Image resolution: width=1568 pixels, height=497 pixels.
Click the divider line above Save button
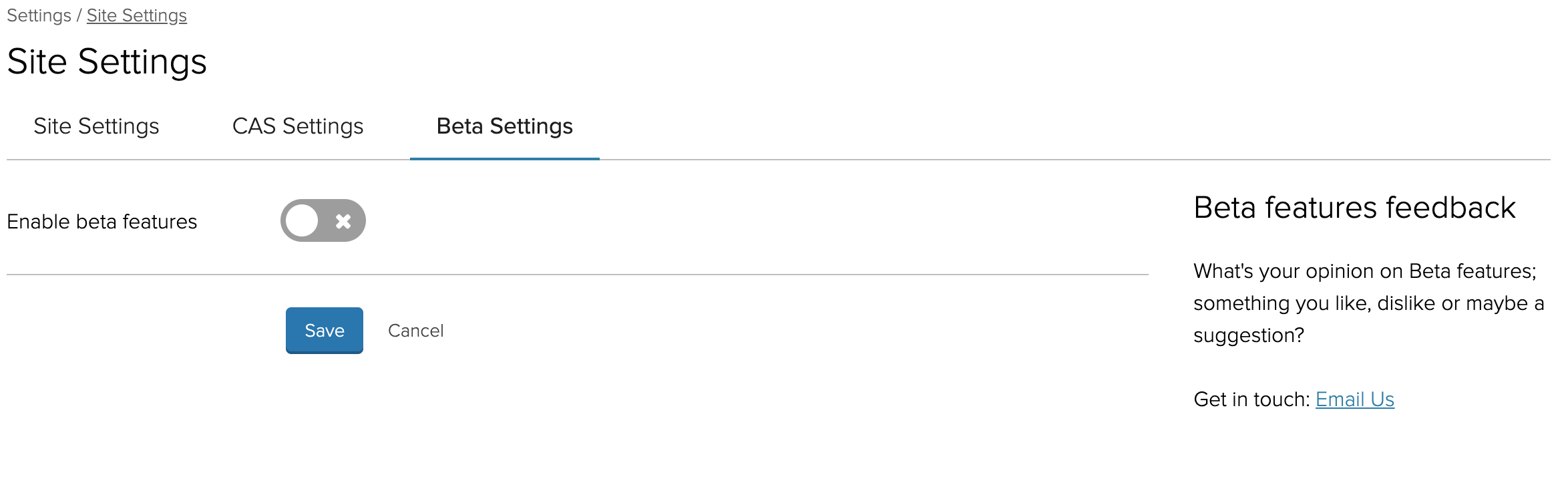tap(577, 275)
